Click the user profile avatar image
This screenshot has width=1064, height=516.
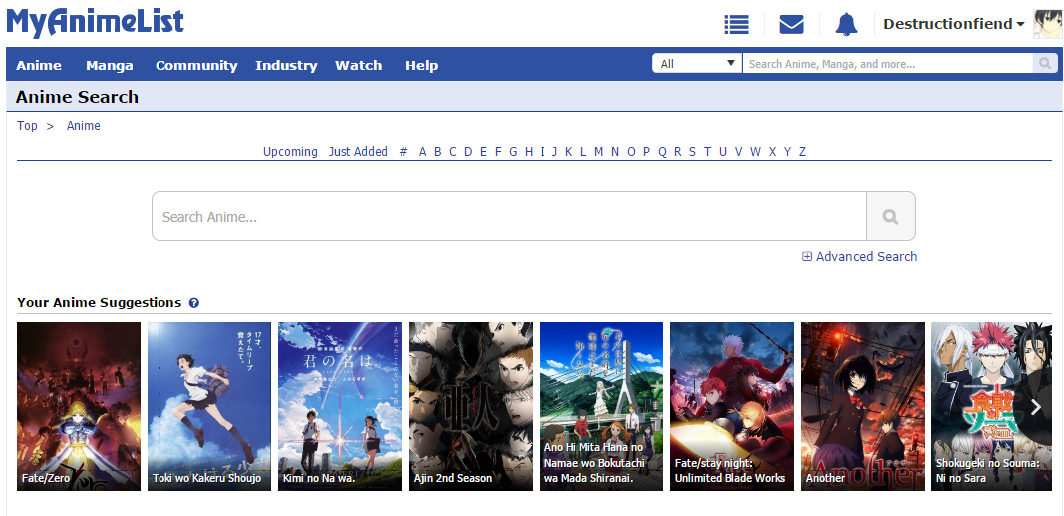[1047, 24]
